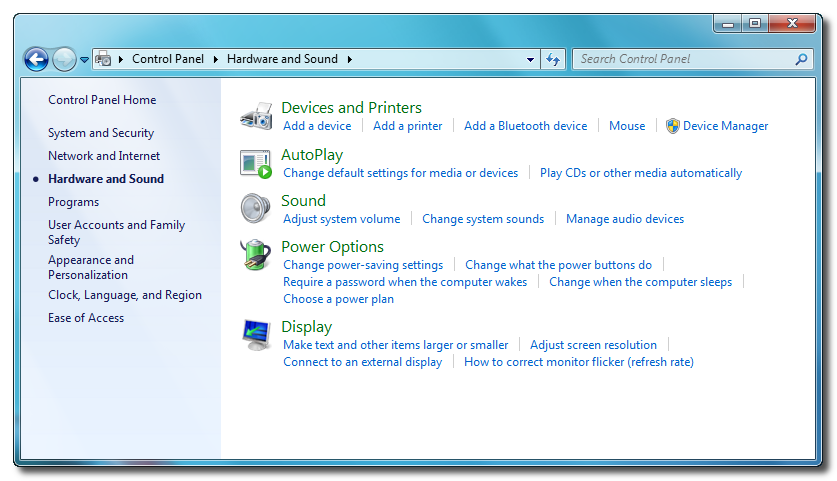Go to System and Security
Screen dimensions: 837x481
[x=101, y=133]
